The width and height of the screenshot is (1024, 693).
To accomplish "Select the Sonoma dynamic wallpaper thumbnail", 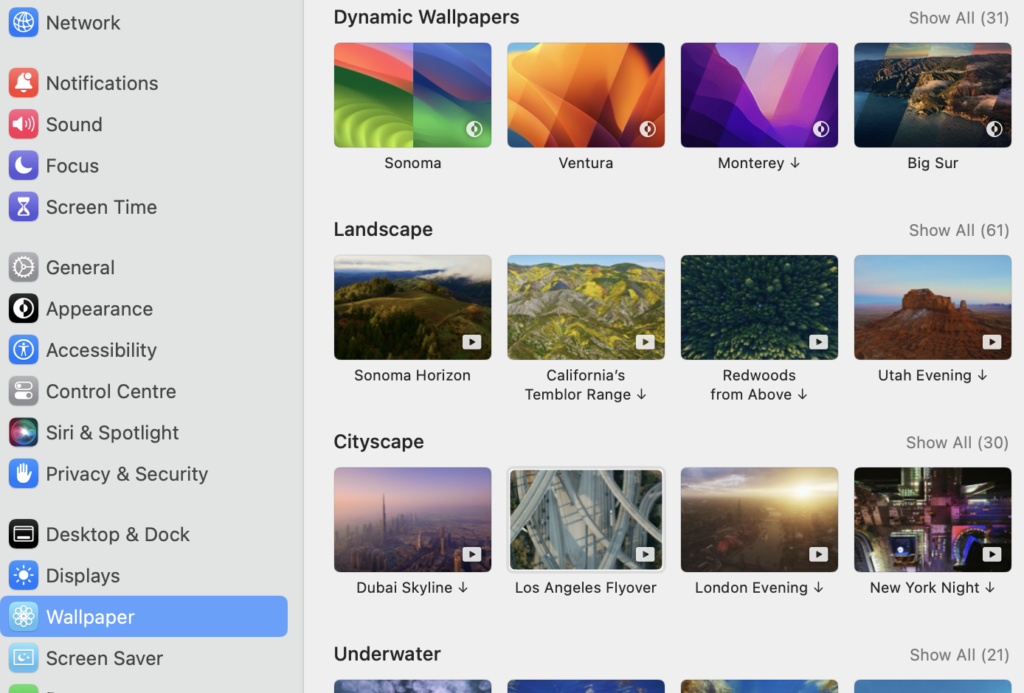I will click(x=412, y=95).
